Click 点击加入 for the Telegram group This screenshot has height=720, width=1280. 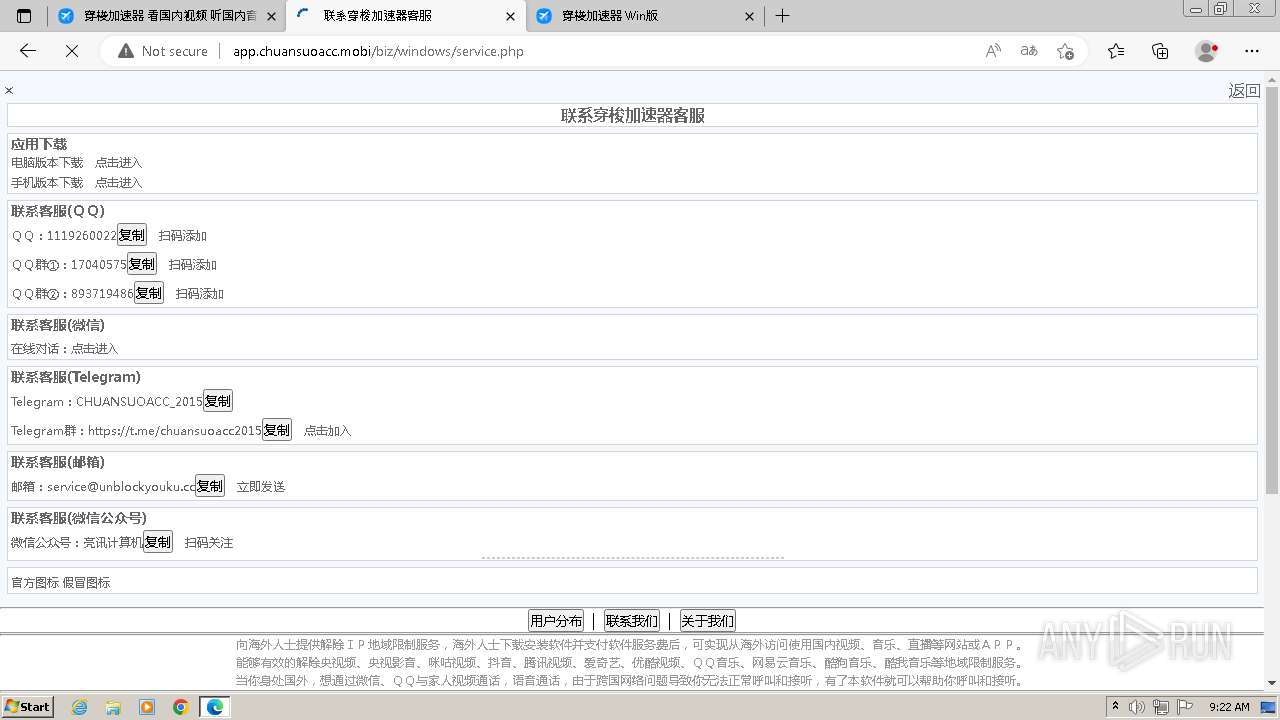click(x=328, y=431)
